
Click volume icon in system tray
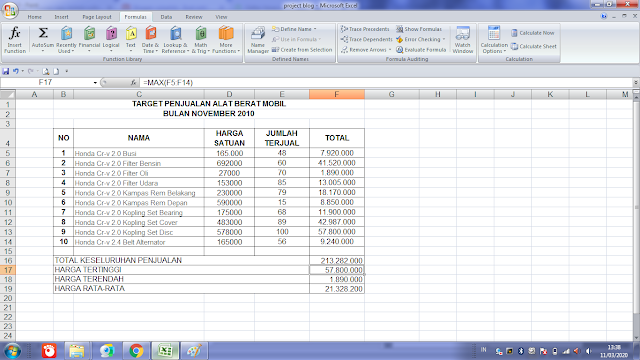point(588,351)
